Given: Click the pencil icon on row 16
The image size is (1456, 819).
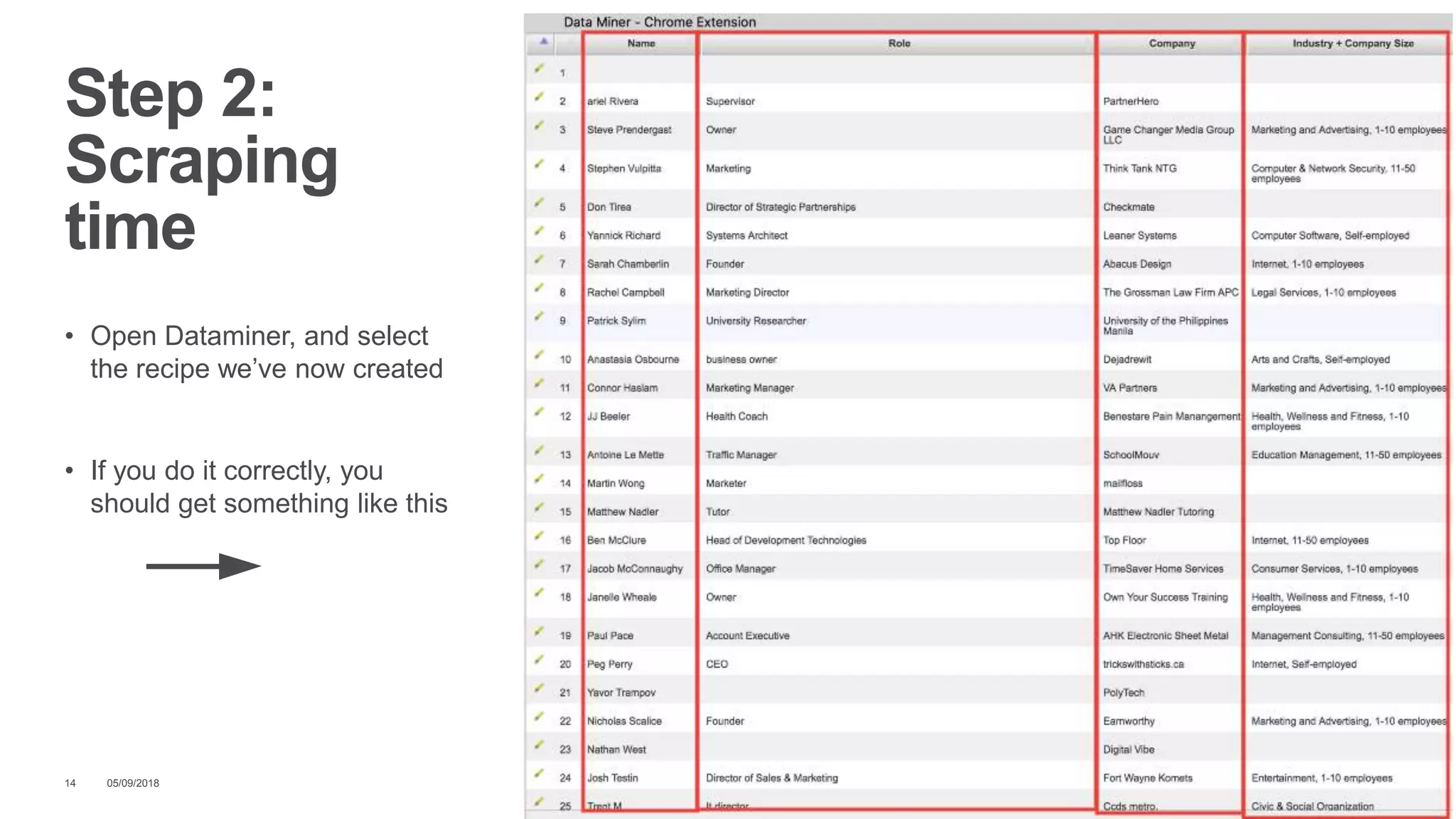Looking at the screenshot, I should pyautogui.click(x=540, y=535).
